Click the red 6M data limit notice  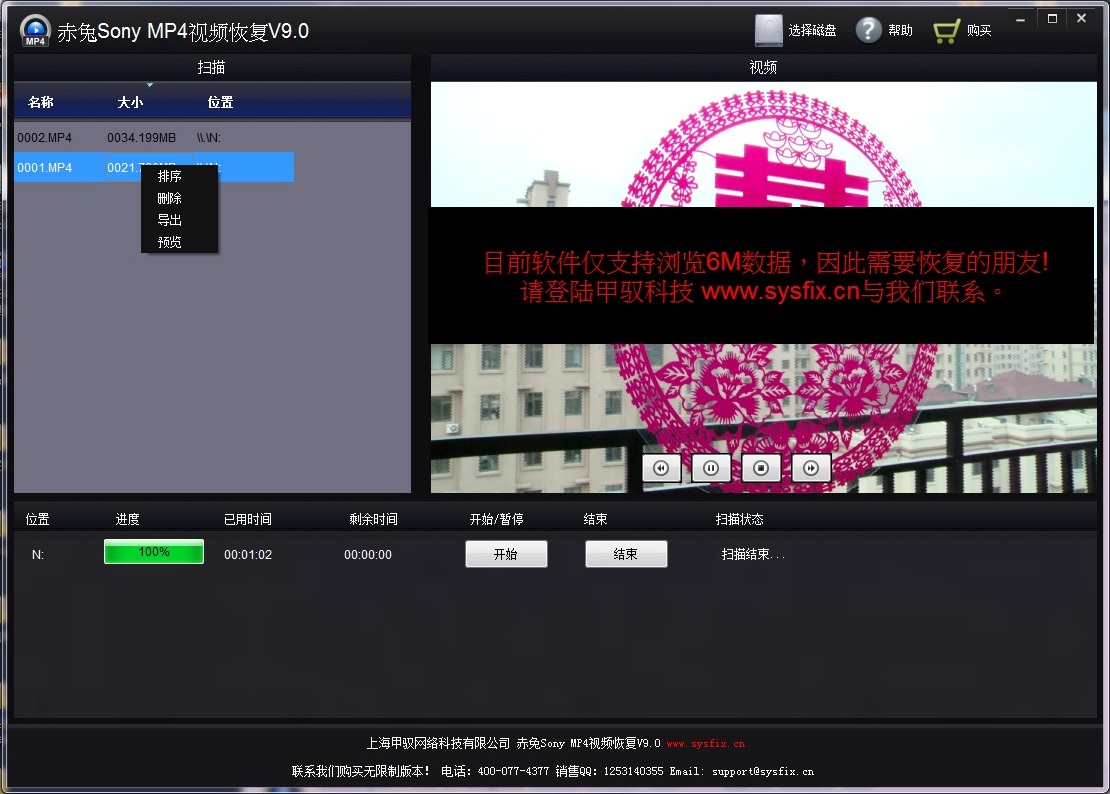763,276
